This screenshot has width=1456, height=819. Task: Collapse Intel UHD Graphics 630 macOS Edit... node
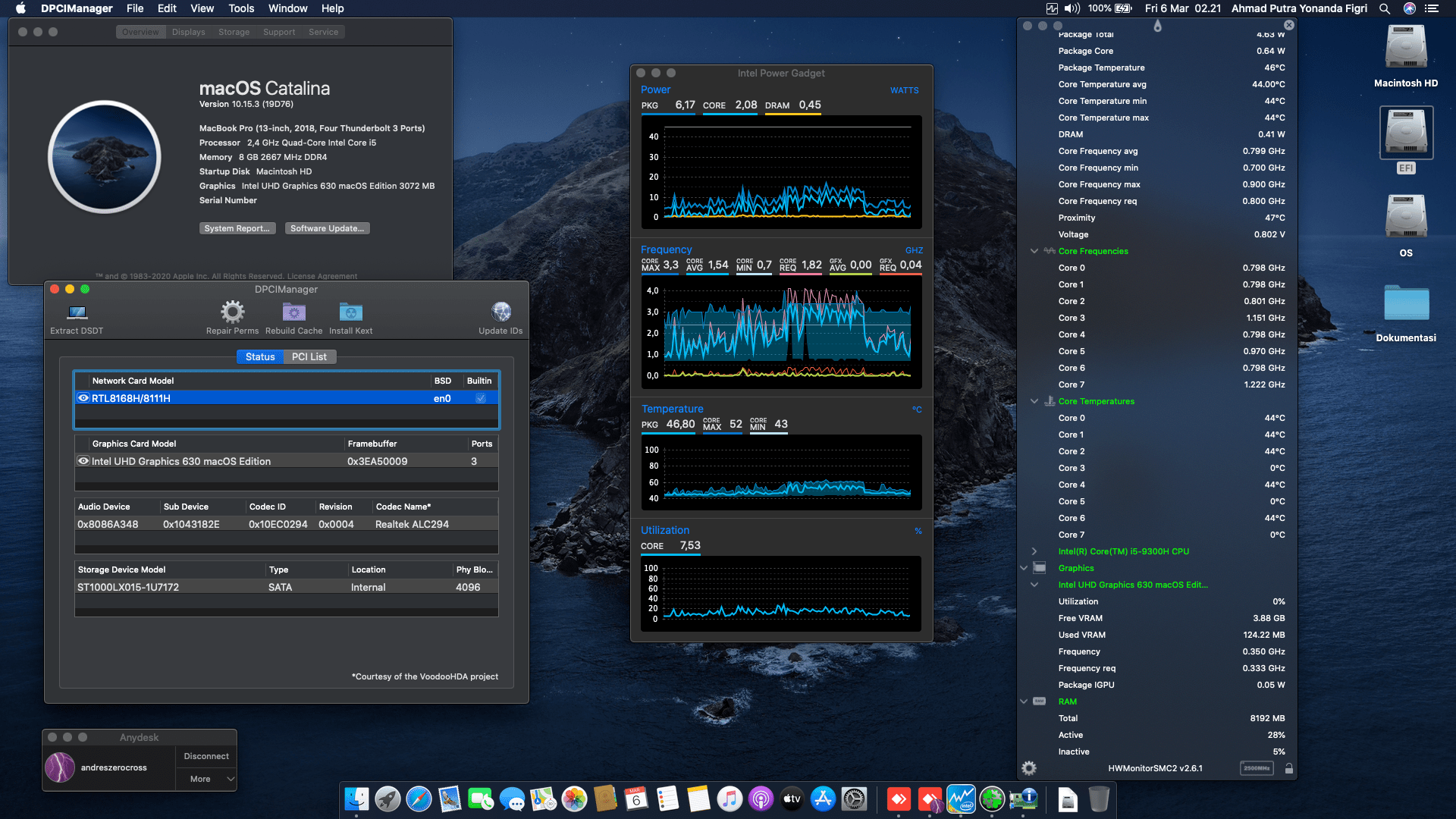pyautogui.click(x=1034, y=585)
